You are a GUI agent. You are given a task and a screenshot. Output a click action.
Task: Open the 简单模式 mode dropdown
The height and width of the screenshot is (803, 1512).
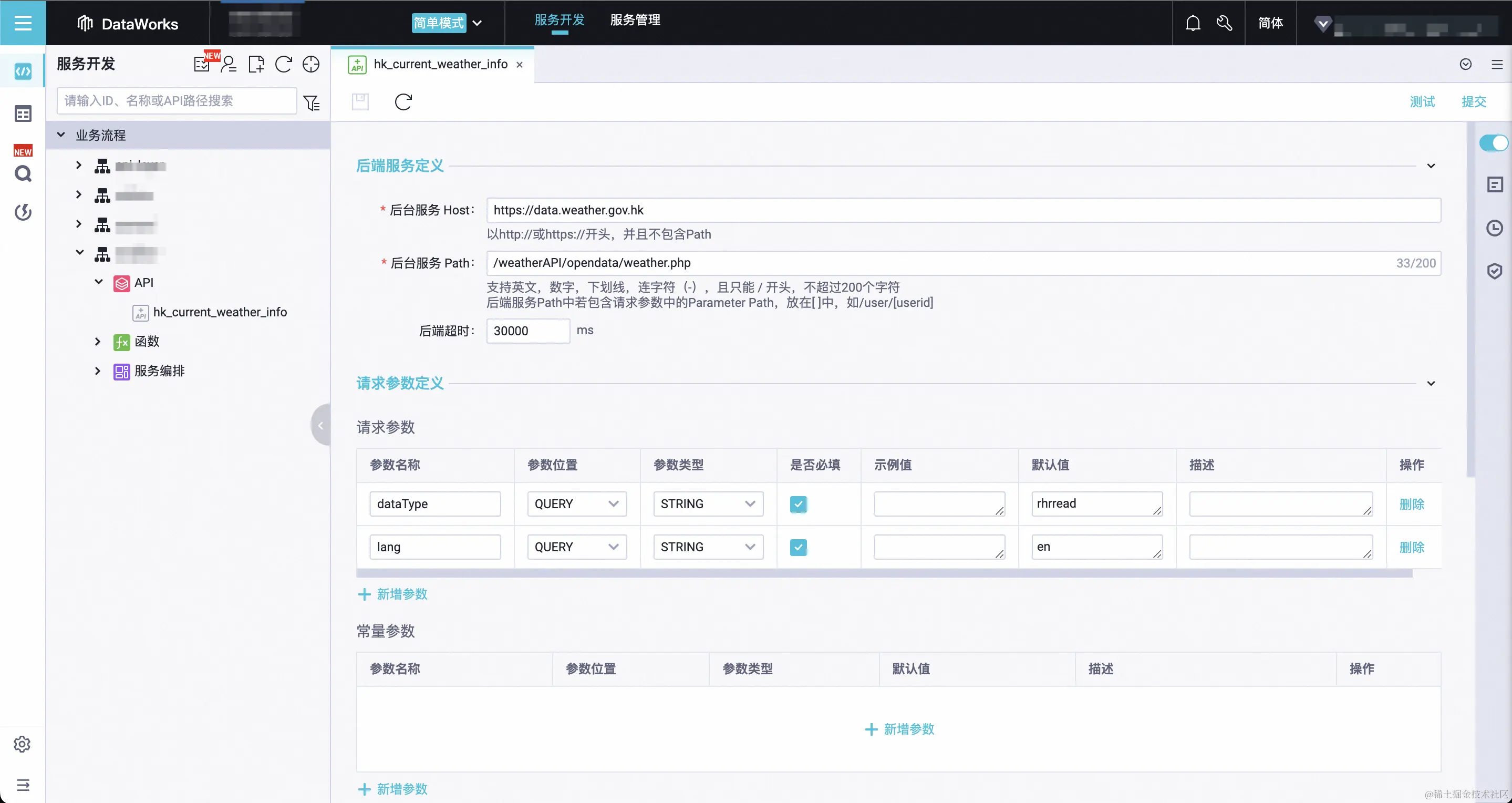(447, 23)
